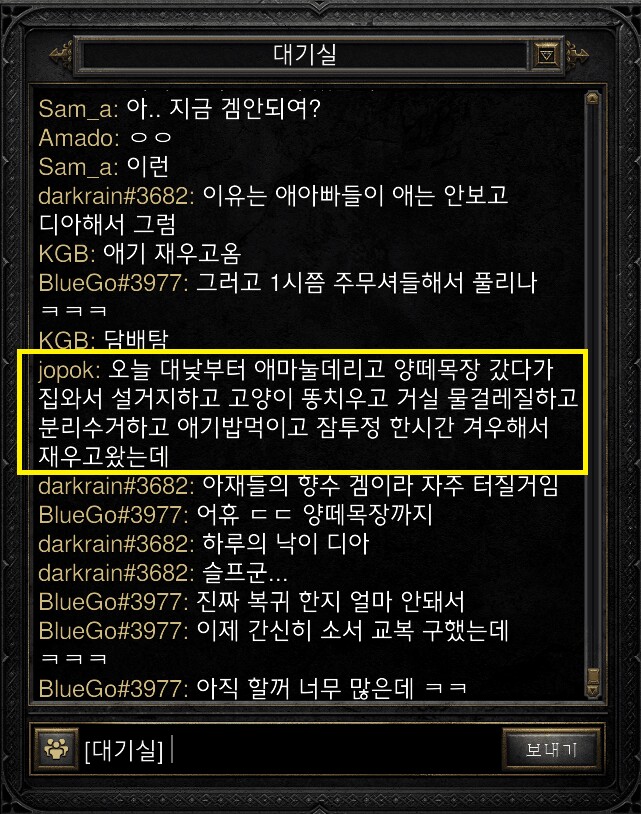Open the channel list dropdown arrow
The height and width of the screenshot is (814, 641).
(x=546, y=55)
